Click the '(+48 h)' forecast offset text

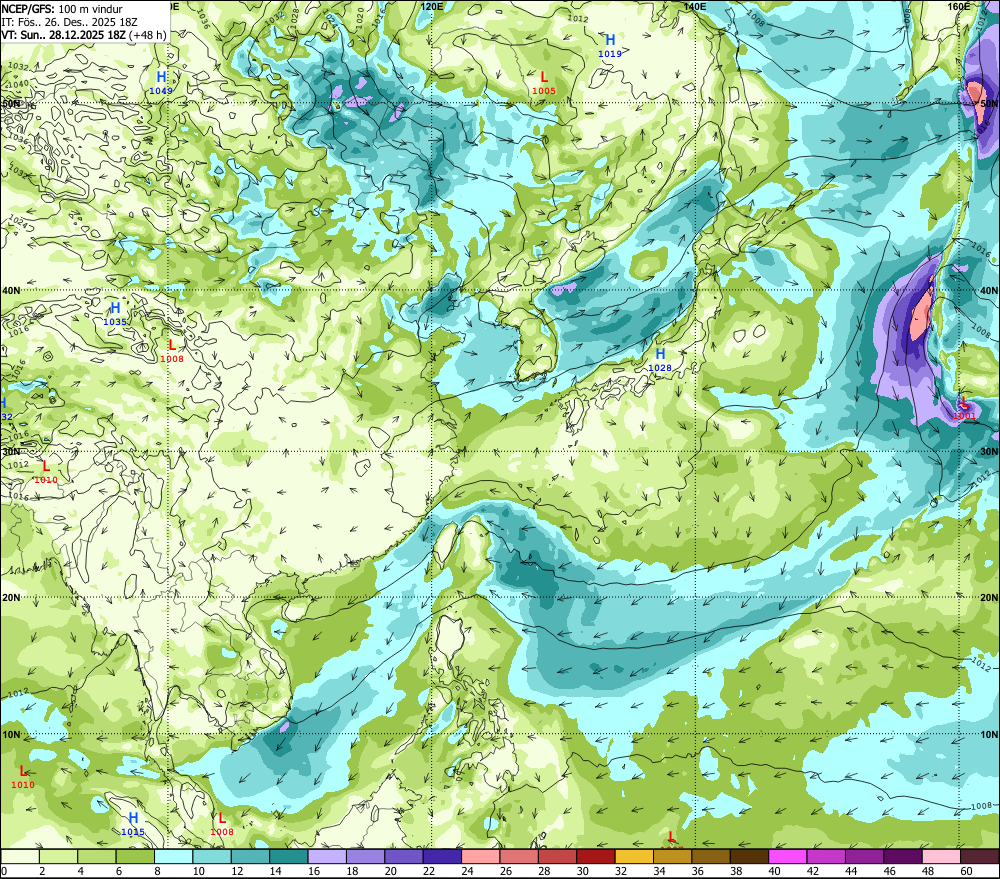(147, 35)
